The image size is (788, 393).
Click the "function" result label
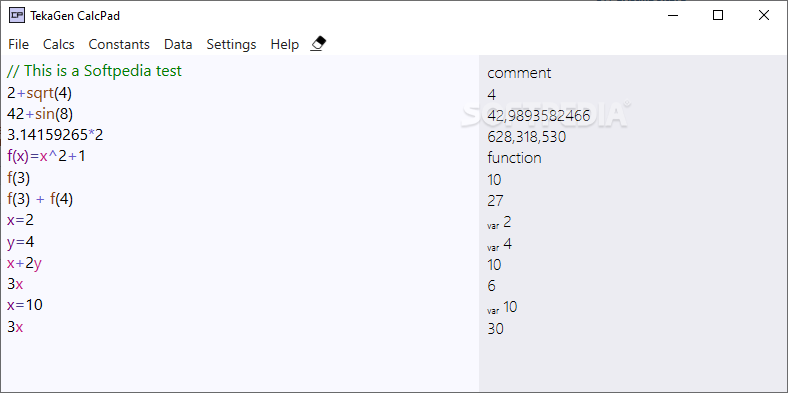pos(514,158)
